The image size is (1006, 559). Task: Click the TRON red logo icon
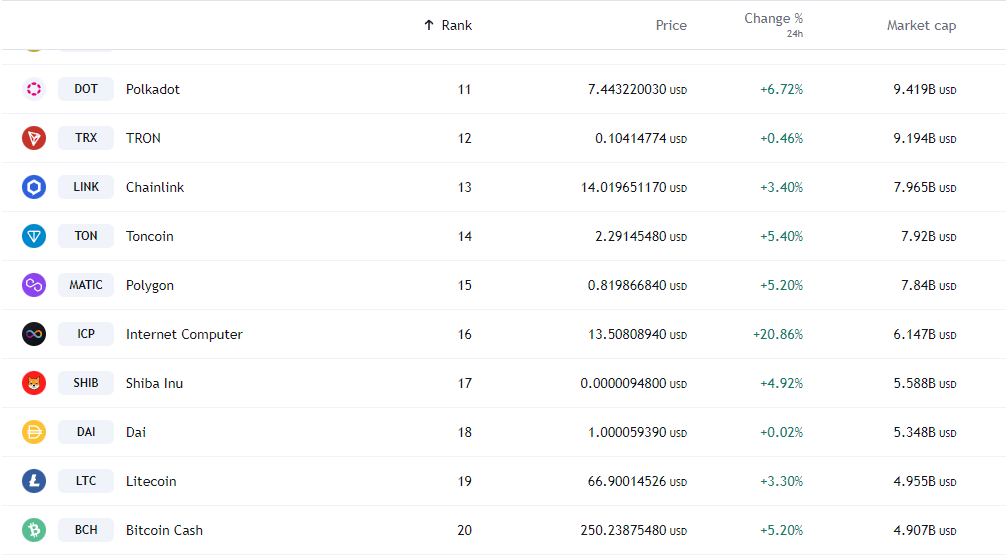coord(34,138)
